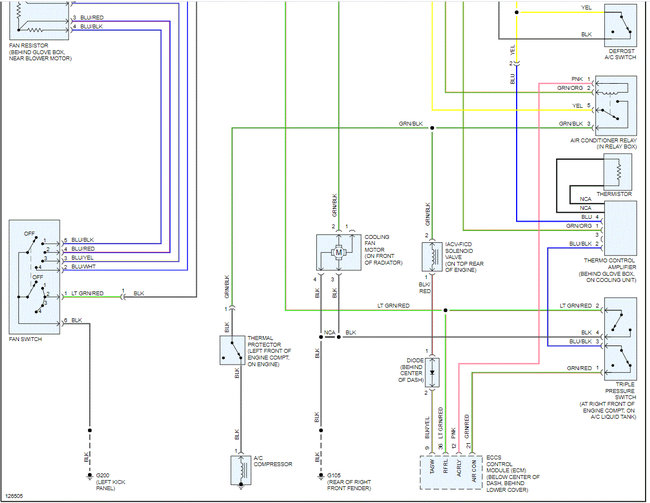Click the BLK/RED label below solenoid valve
The height and width of the screenshot is (503, 650).
point(425,288)
